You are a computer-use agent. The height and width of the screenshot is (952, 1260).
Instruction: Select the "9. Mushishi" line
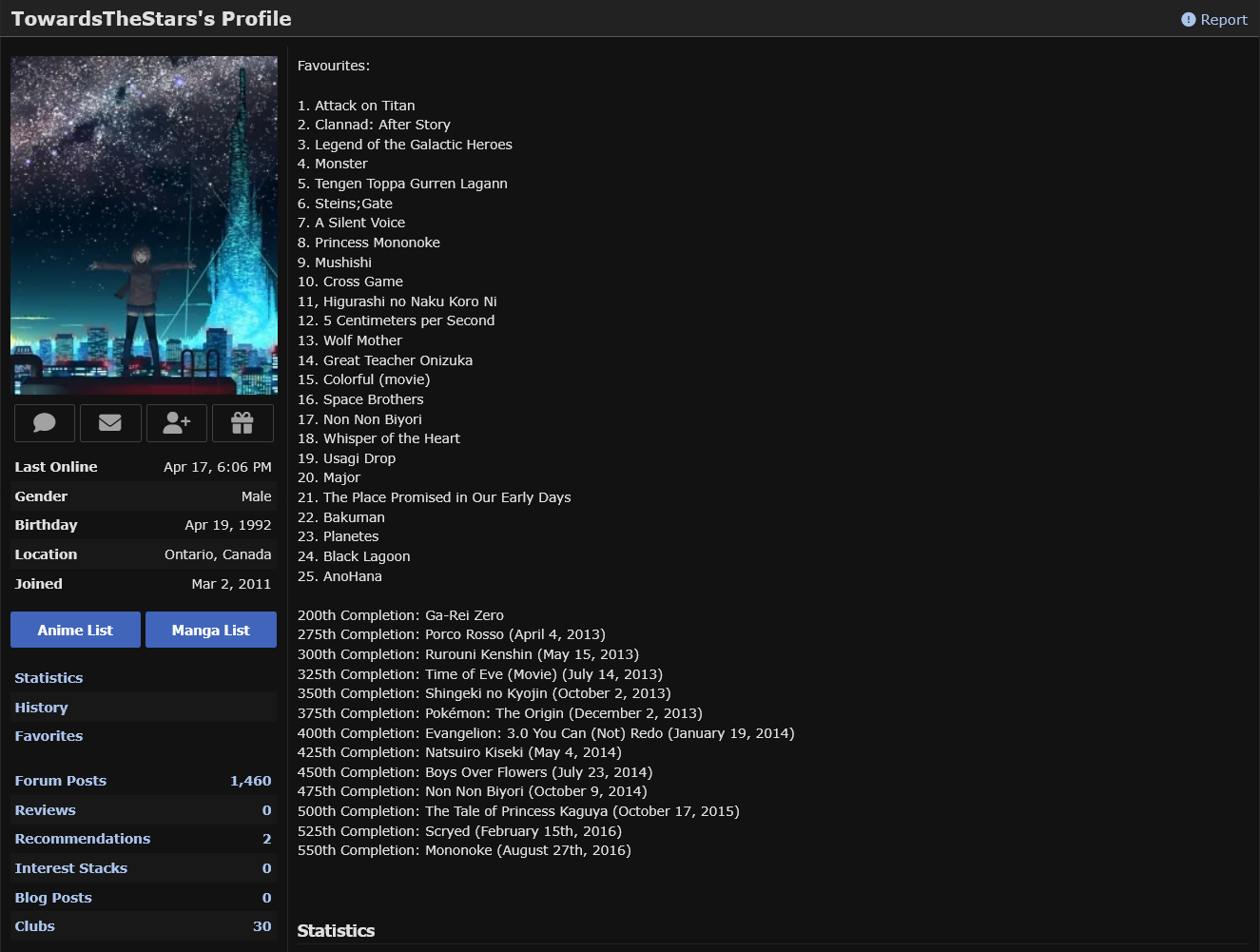[x=335, y=262]
